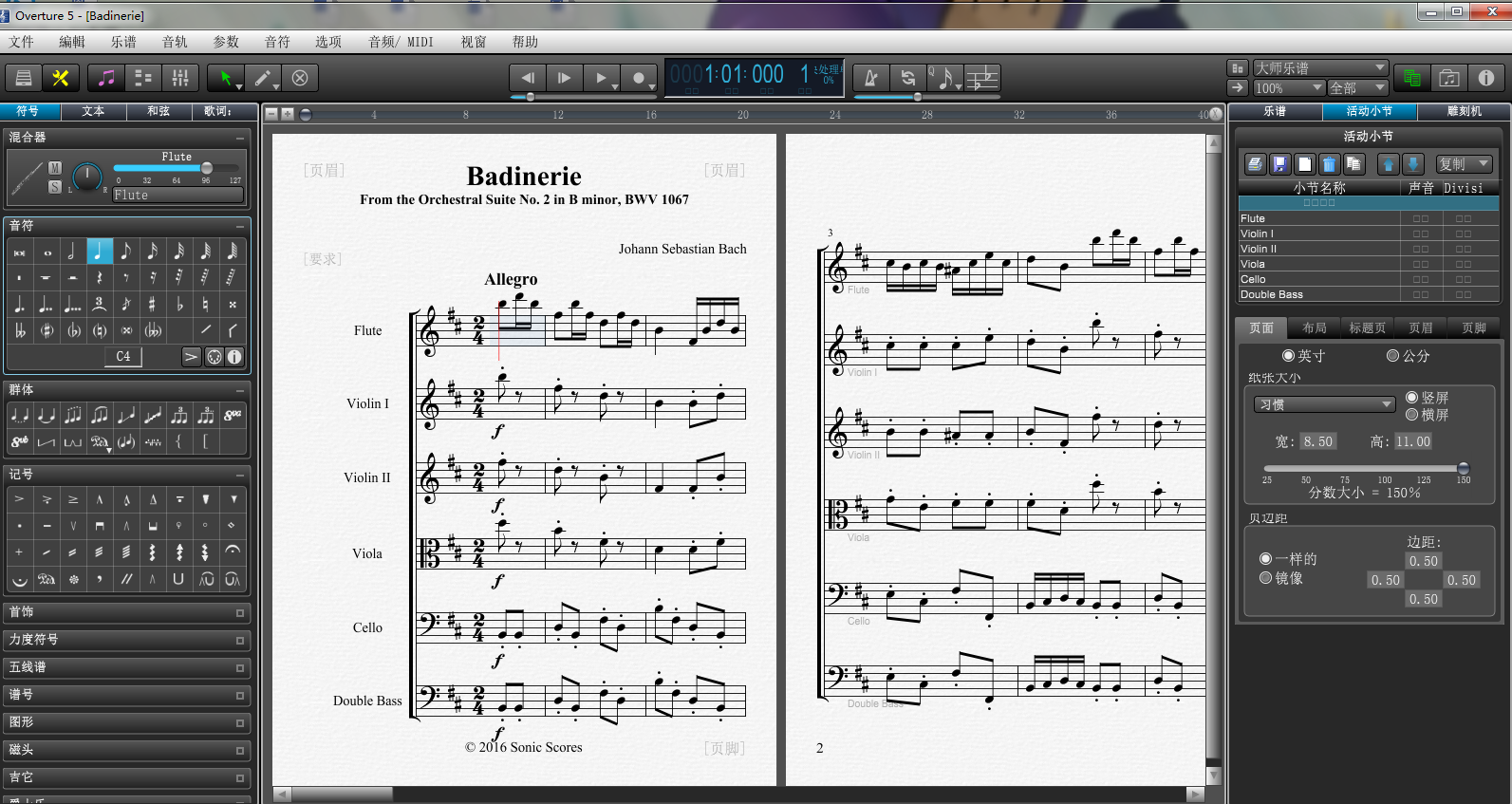Adjust the 分数大小 score size slider
This screenshot has width=1512, height=804.
[x=1366, y=469]
